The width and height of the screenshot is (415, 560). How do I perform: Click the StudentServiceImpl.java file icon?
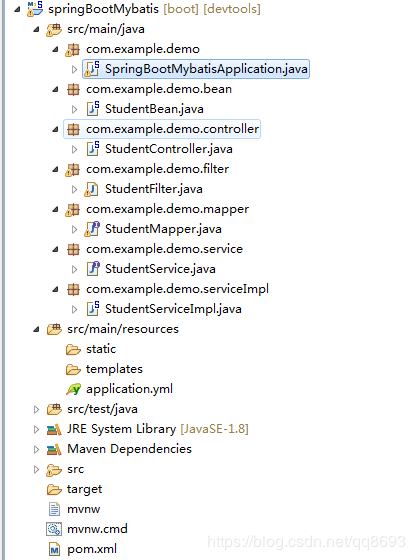(93, 309)
